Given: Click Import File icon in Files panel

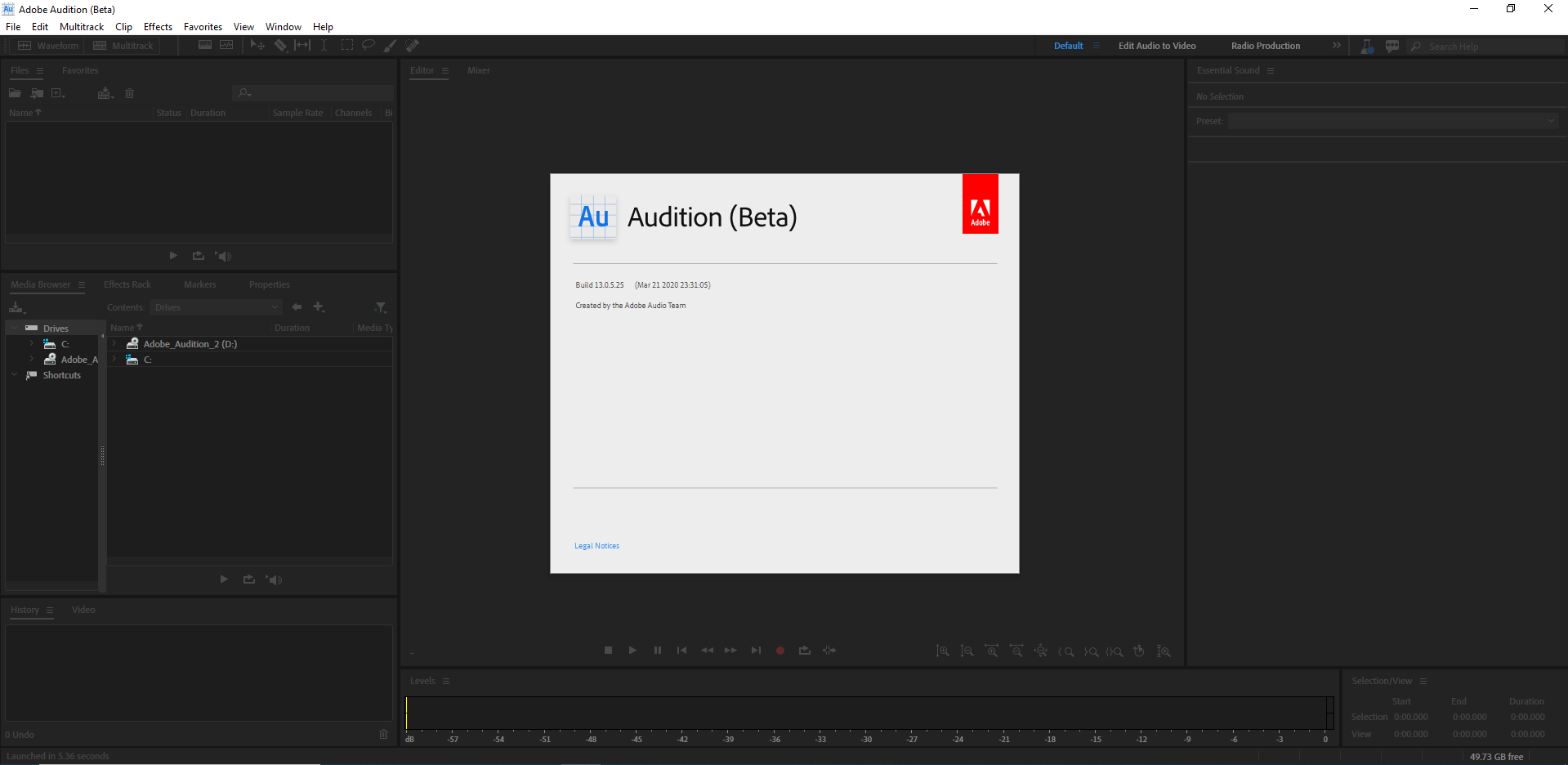Looking at the screenshot, I should pos(37,93).
